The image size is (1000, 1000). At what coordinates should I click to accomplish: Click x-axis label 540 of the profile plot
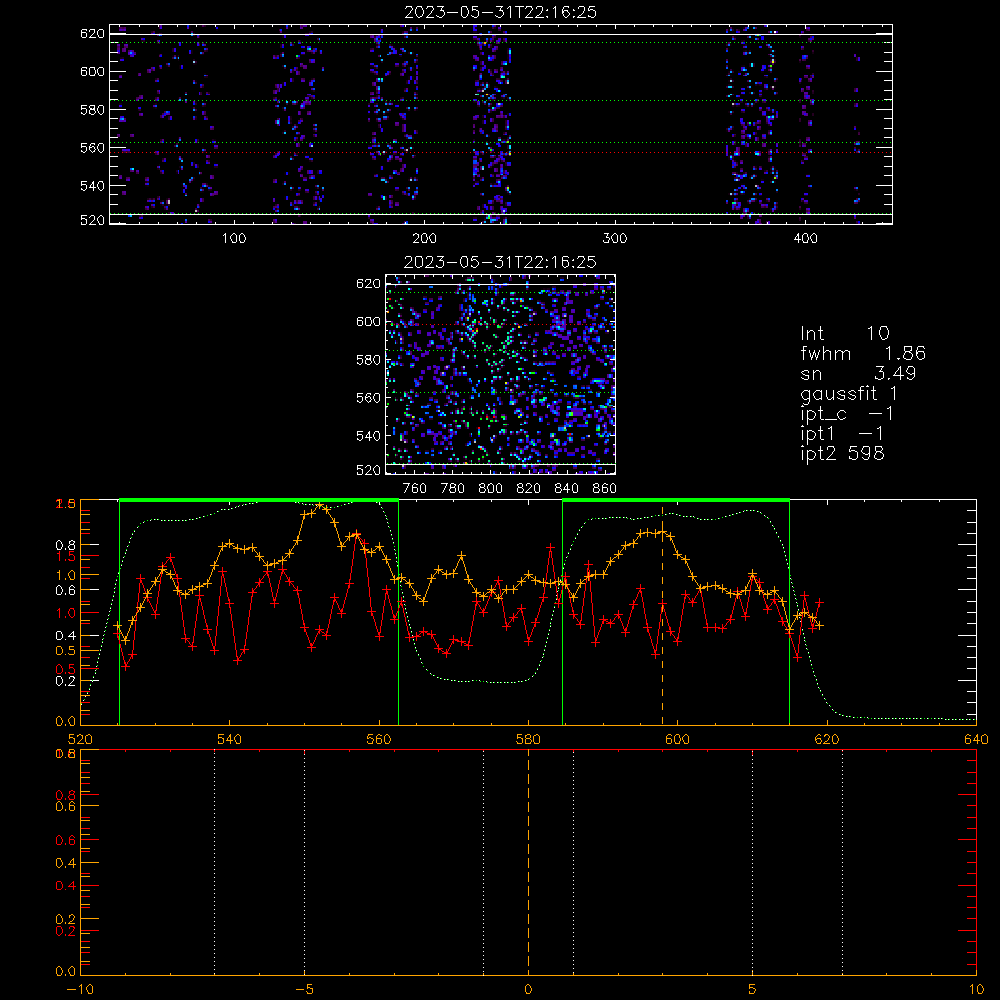click(x=230, y=739)
